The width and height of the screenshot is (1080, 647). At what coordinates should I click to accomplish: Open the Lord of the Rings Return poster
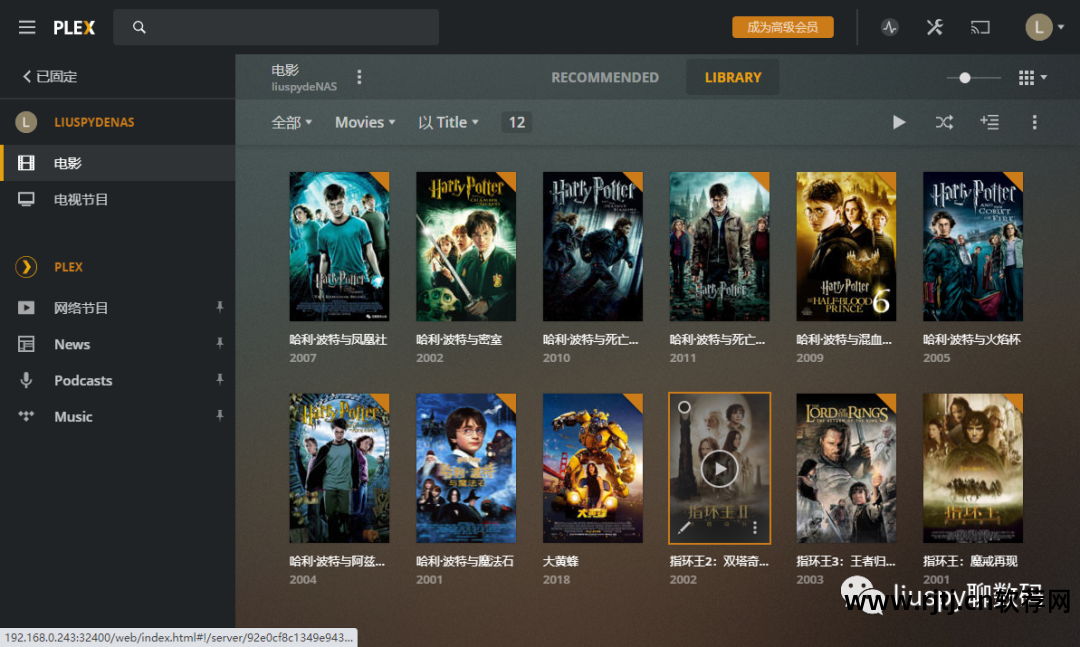point(846,469)
